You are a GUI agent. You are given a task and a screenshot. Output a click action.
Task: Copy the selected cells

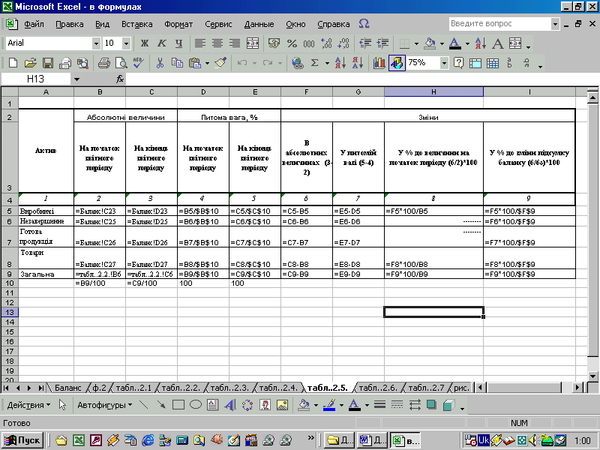177,63
